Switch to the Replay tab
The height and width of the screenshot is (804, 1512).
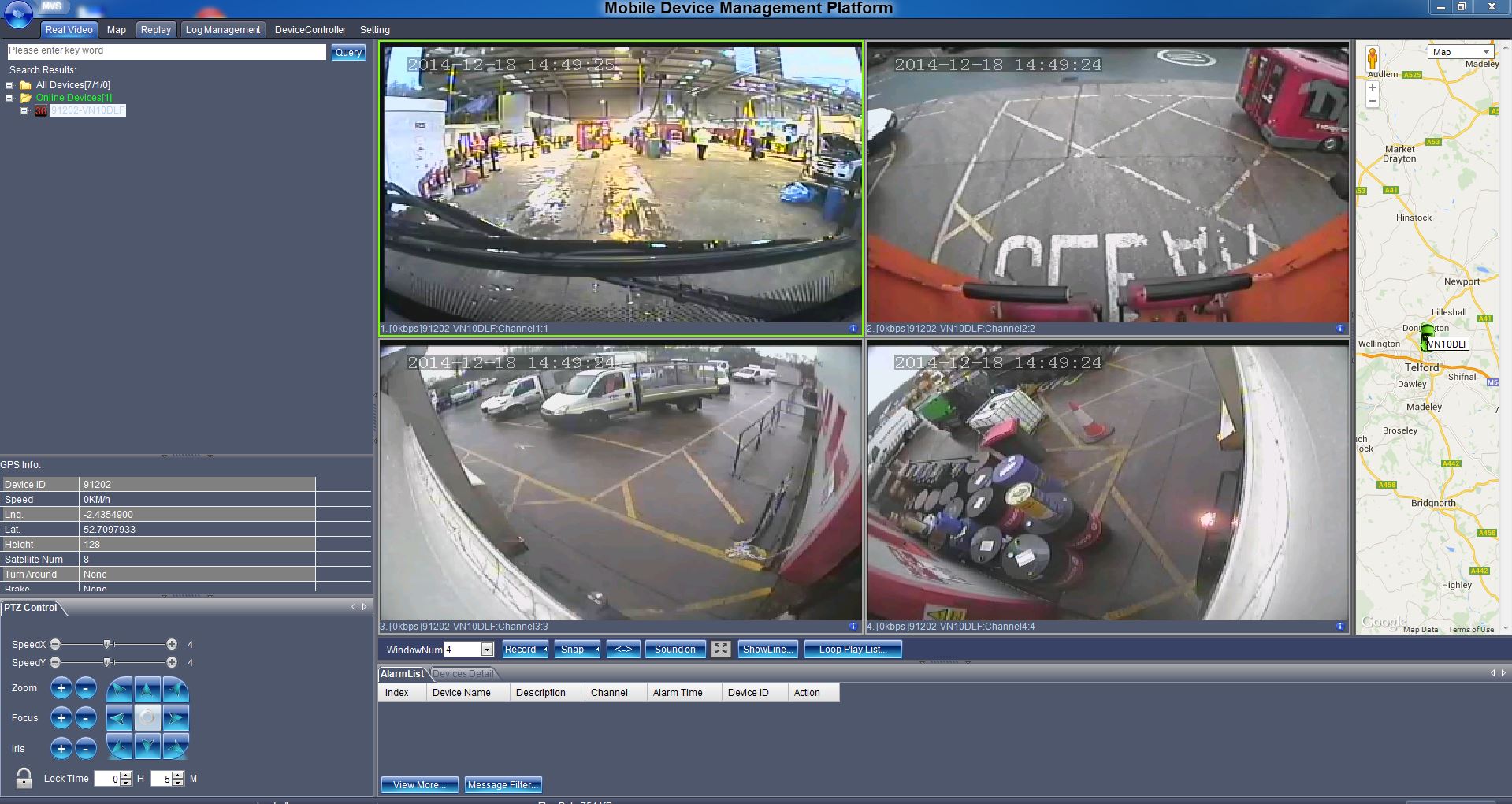click(155, 29)
